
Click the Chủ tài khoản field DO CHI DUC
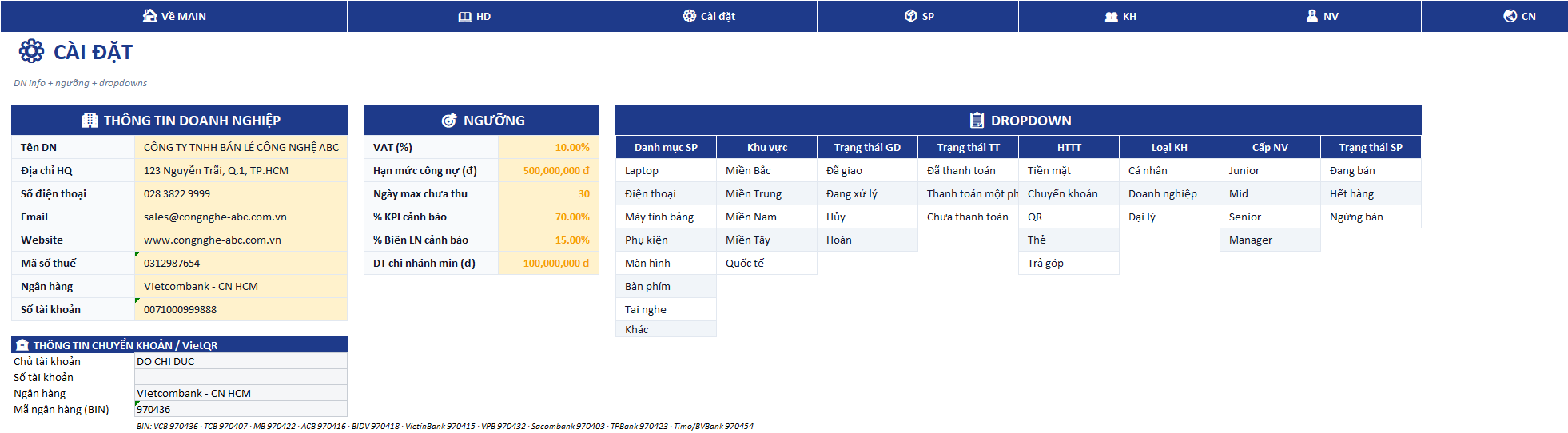point(241,361)
